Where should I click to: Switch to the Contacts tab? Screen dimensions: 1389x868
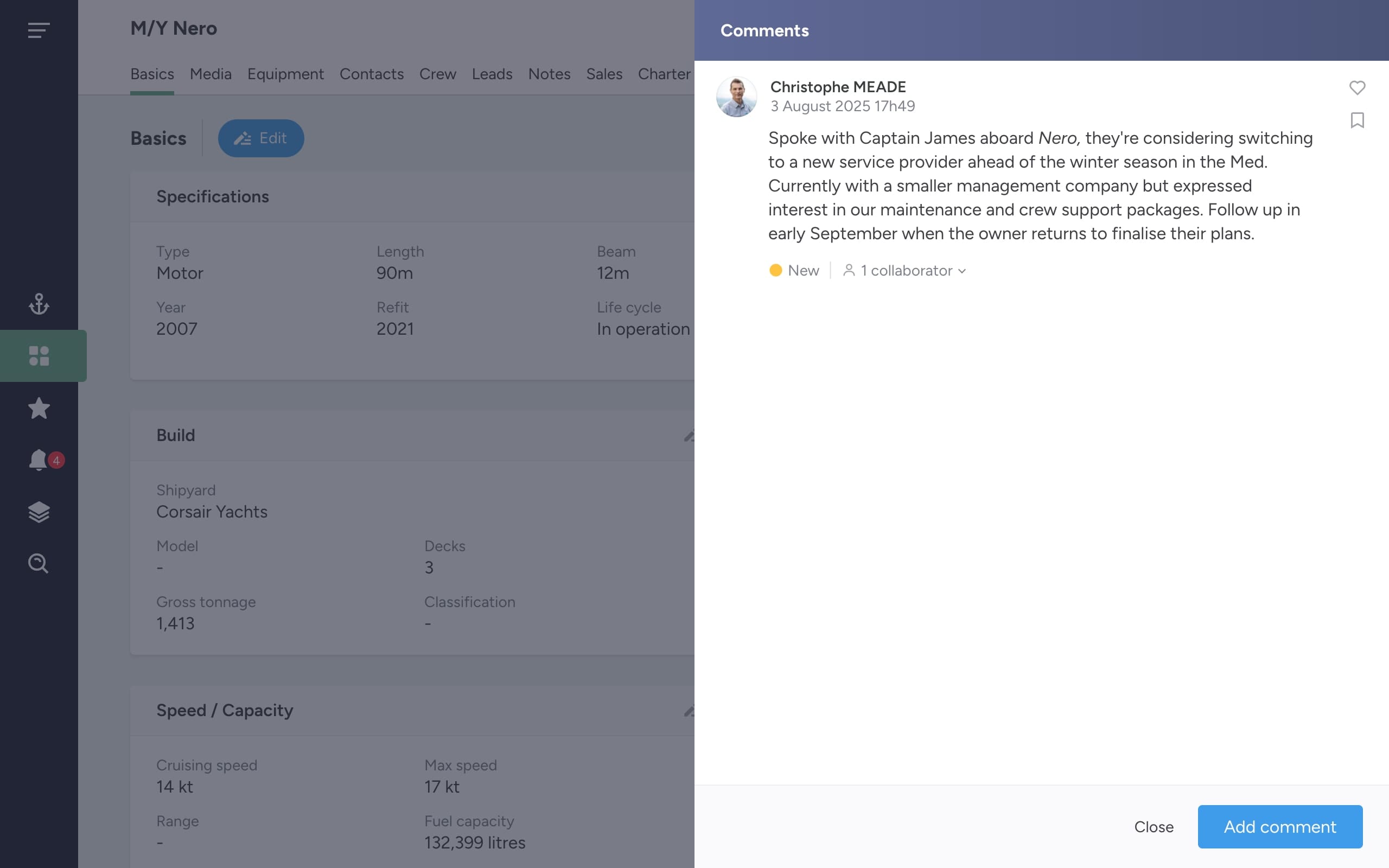click(x=371, y=74)
